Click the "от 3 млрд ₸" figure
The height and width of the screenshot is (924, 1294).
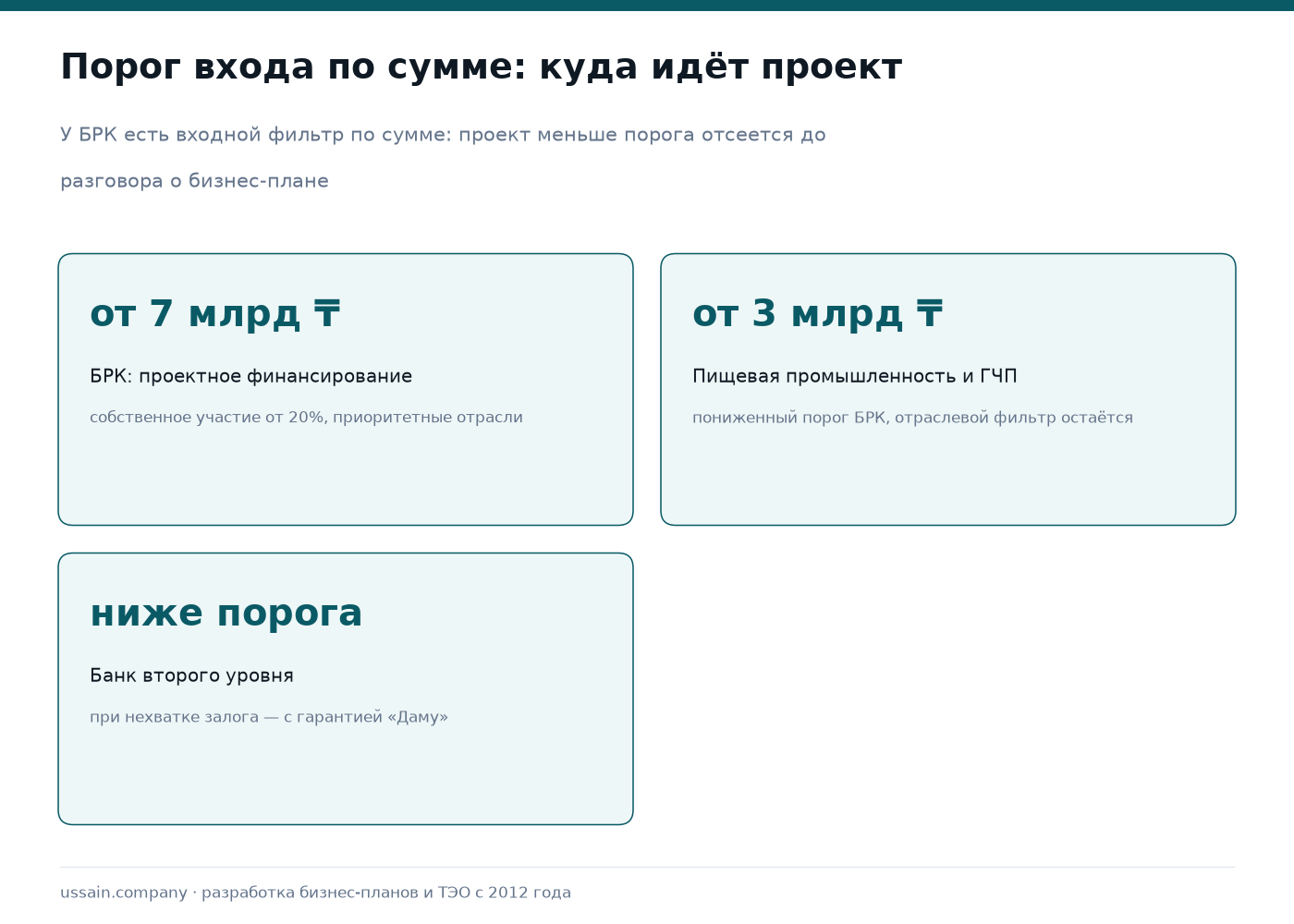tap(818, 314)
